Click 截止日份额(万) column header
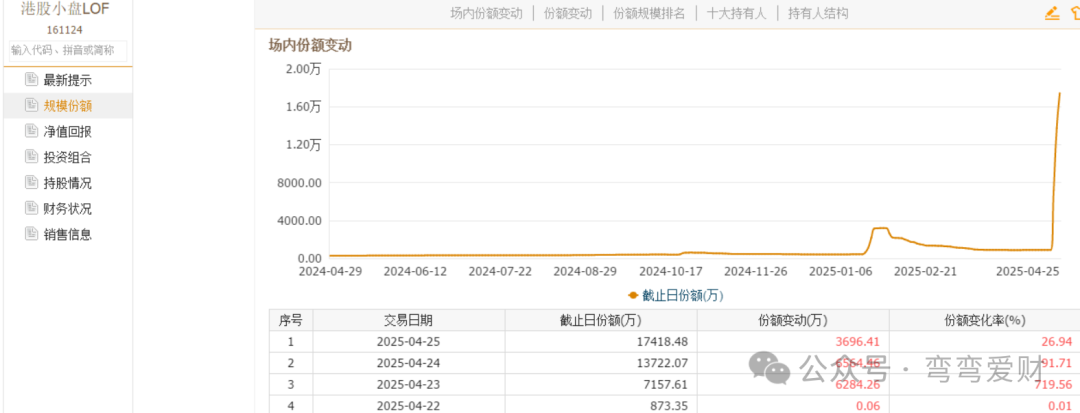The width and height of the screenshot is (1080, 413). 601,320
